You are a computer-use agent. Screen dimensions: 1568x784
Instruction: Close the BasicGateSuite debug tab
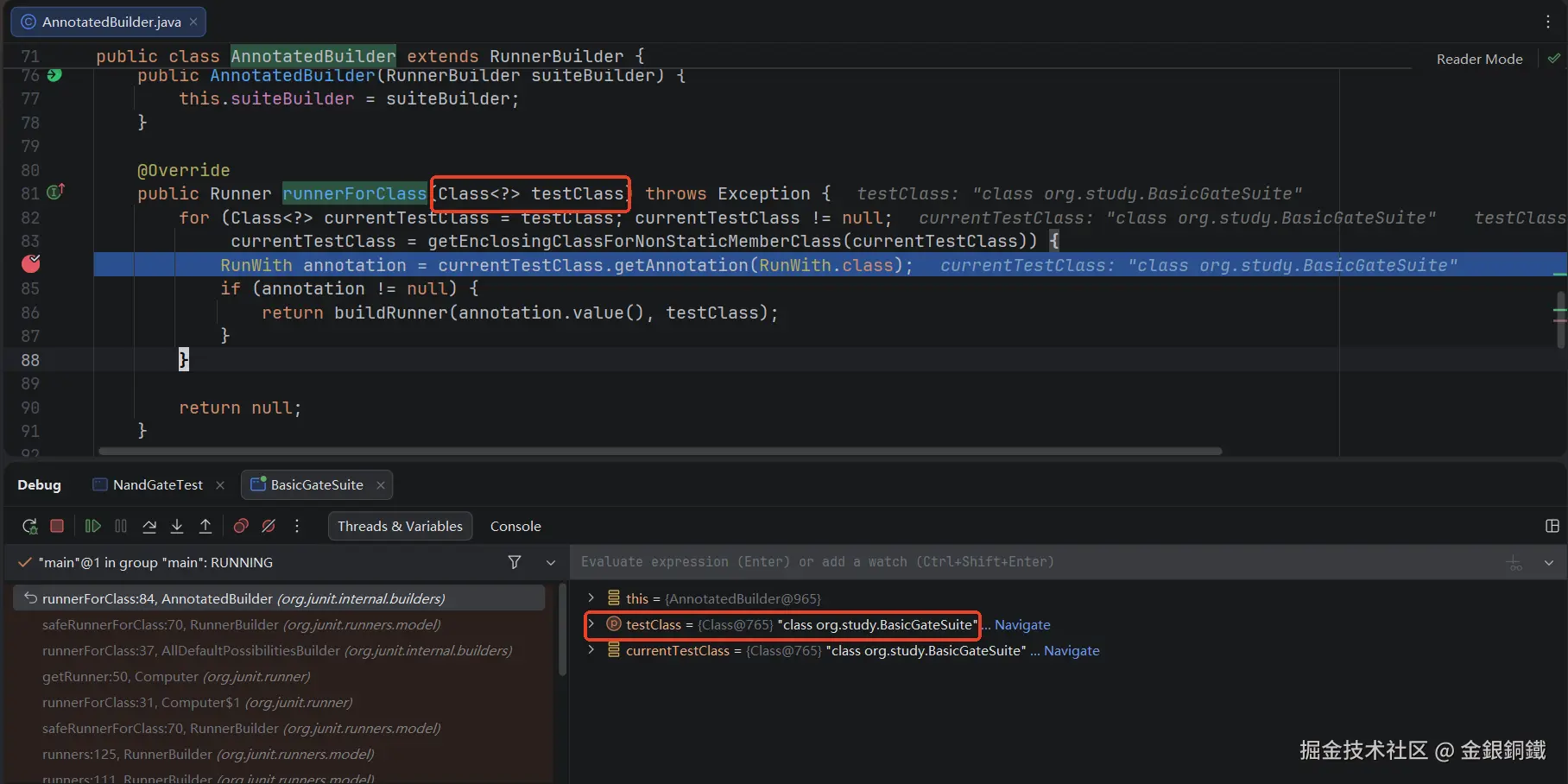[381, 485]
